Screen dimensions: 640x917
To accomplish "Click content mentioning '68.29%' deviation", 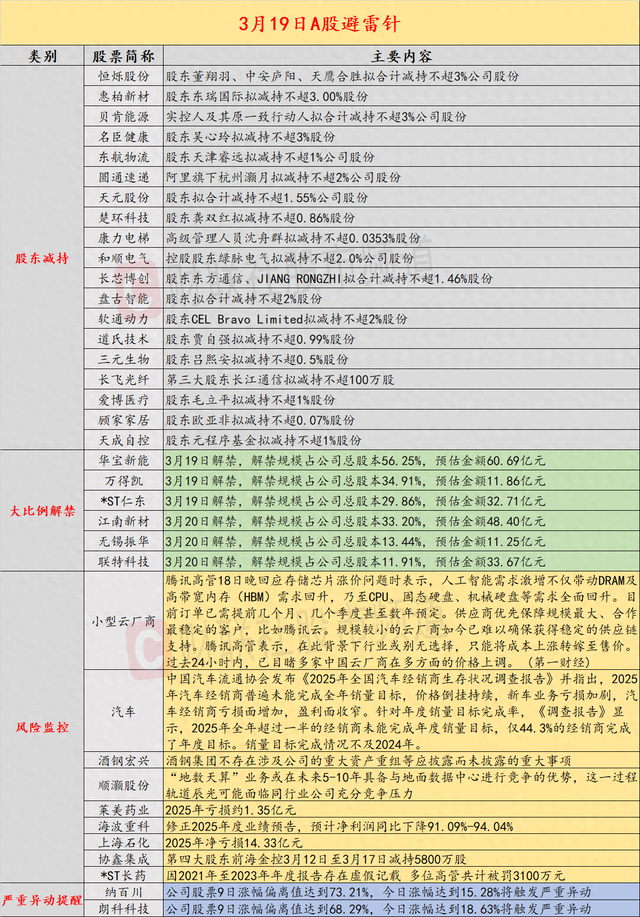I will (378, 909).
